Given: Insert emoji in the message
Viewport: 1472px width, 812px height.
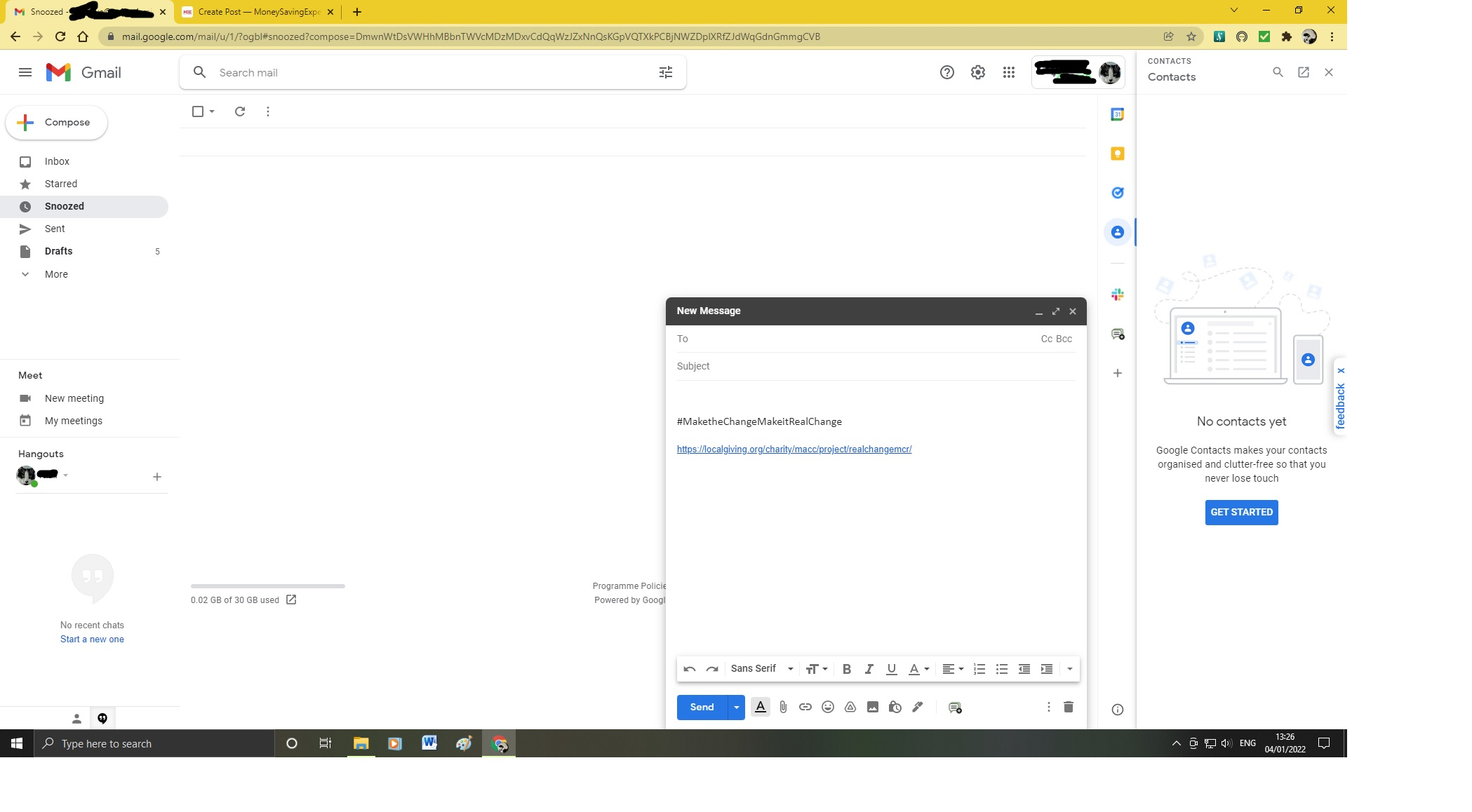Looking at the screenshot, I should (x=828, y=707).
